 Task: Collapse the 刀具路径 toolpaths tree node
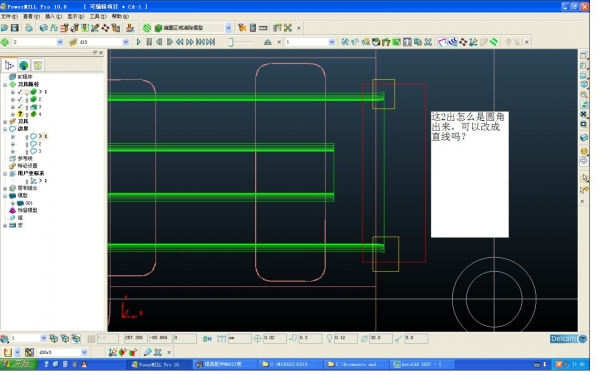pyautogui.click(x=5, y=85)
